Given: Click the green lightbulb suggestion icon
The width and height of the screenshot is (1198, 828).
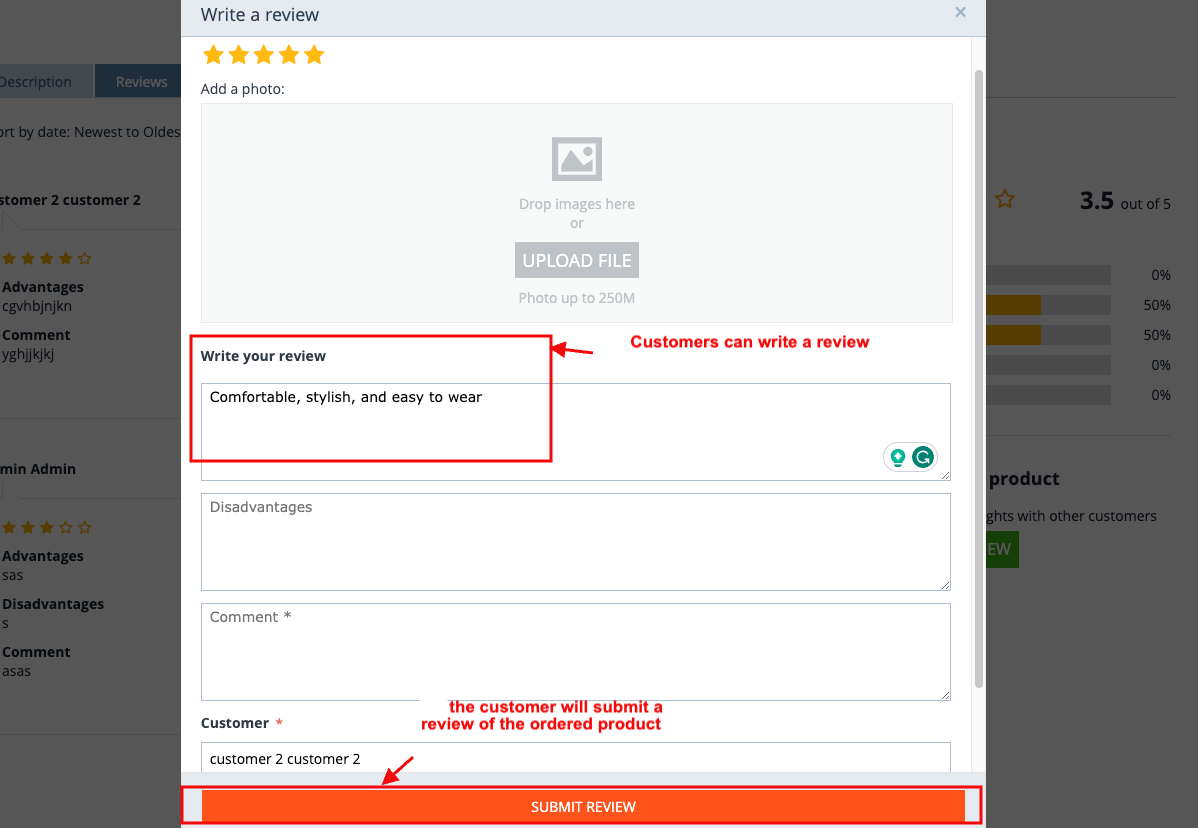Looking at the screenshot, I should [898, 458].
